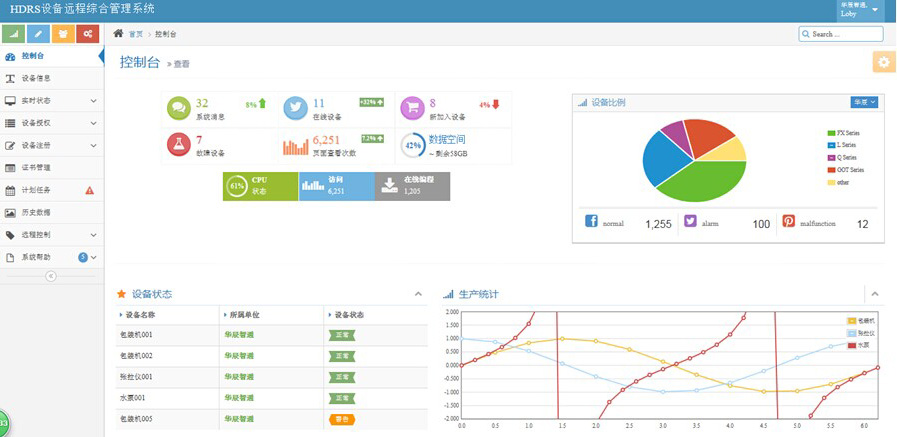Click the green chat bubble system messages icon

coord(179,108)
